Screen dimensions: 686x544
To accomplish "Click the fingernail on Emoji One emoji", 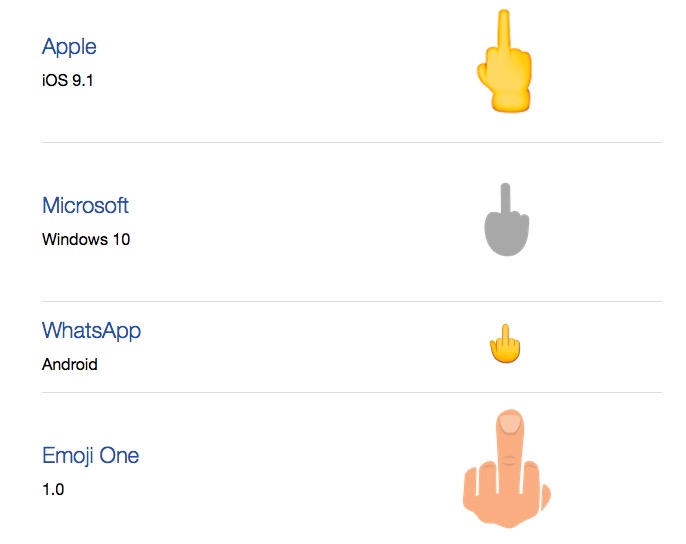I will tap(510, 423).
